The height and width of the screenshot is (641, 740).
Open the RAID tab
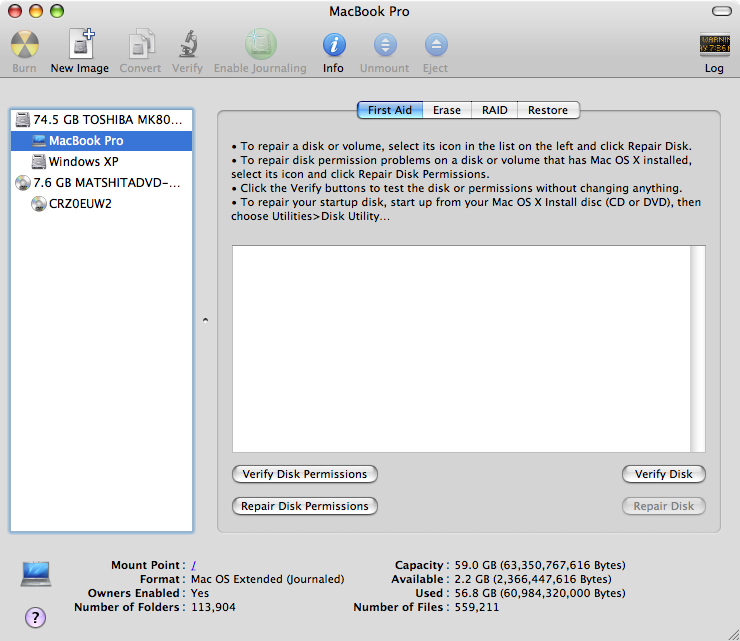(x=495, y=110)
